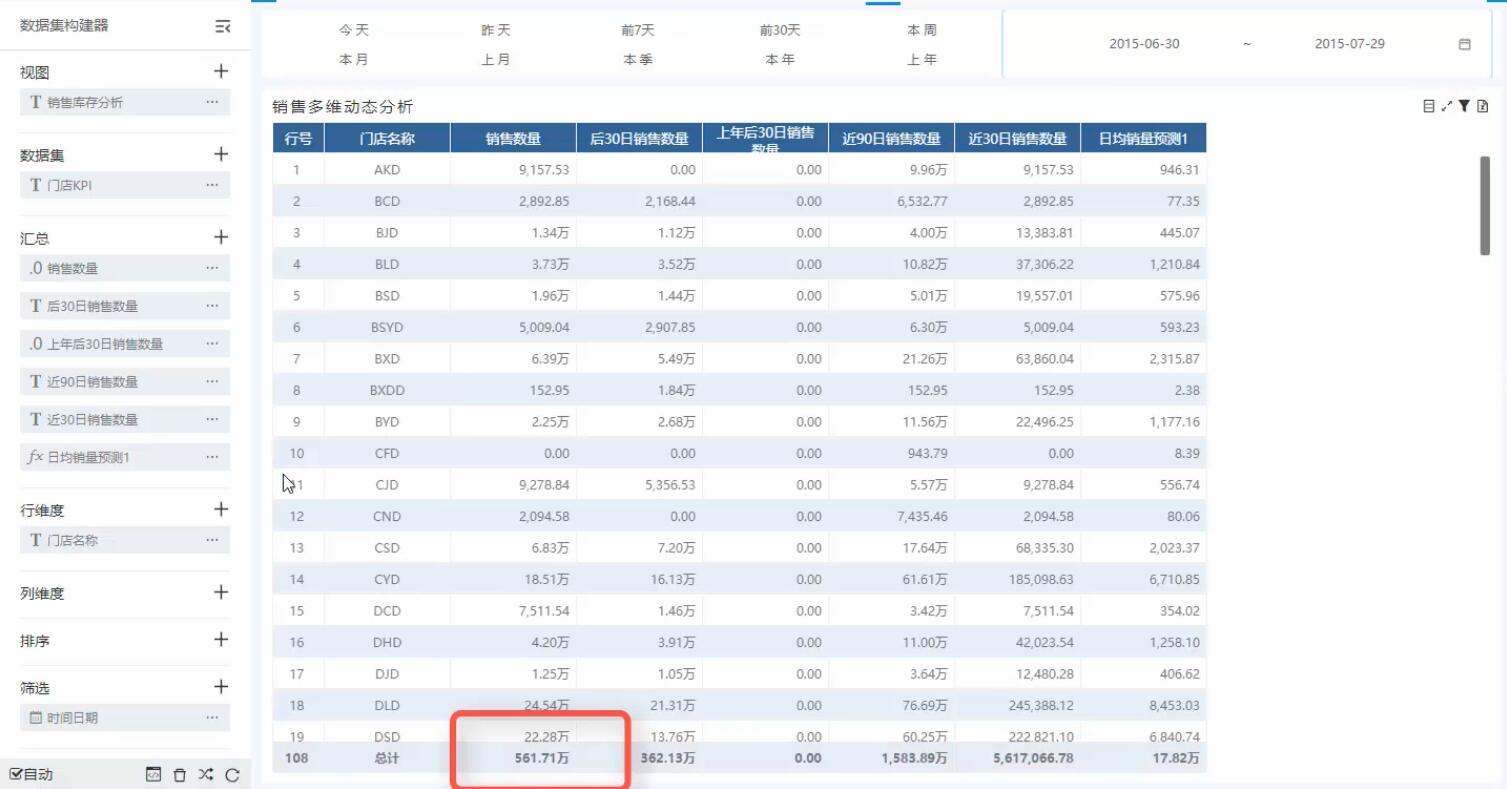This screenshot has width=1507, height=789.
Task: Click the 近90日销售数量 column header
Action: coord(891,139)
